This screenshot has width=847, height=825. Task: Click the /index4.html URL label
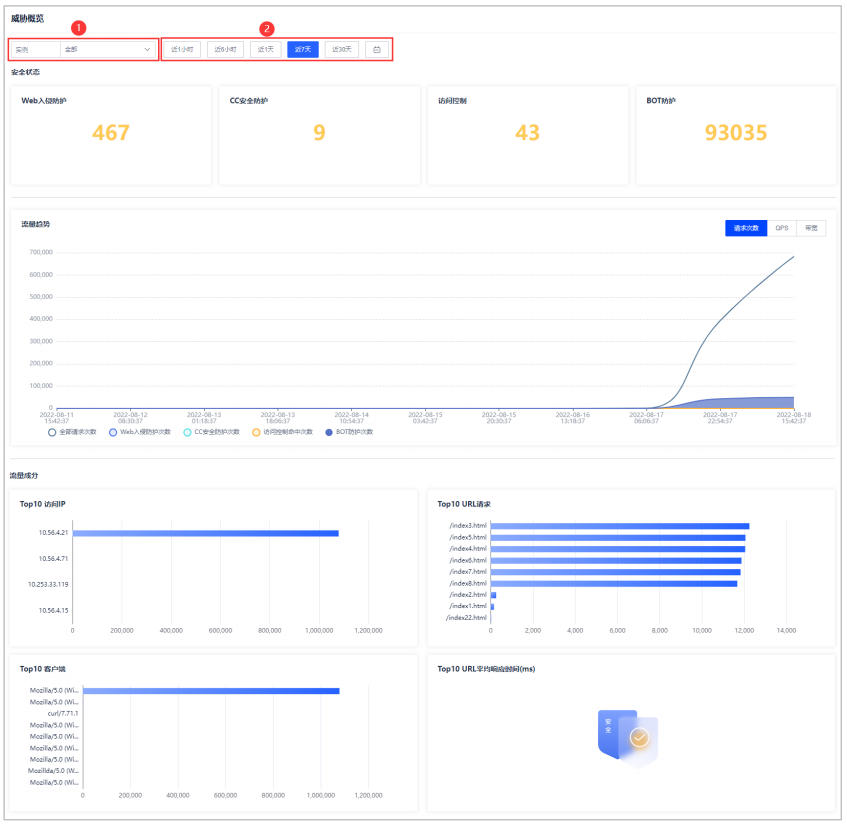[x=468, y=549]
